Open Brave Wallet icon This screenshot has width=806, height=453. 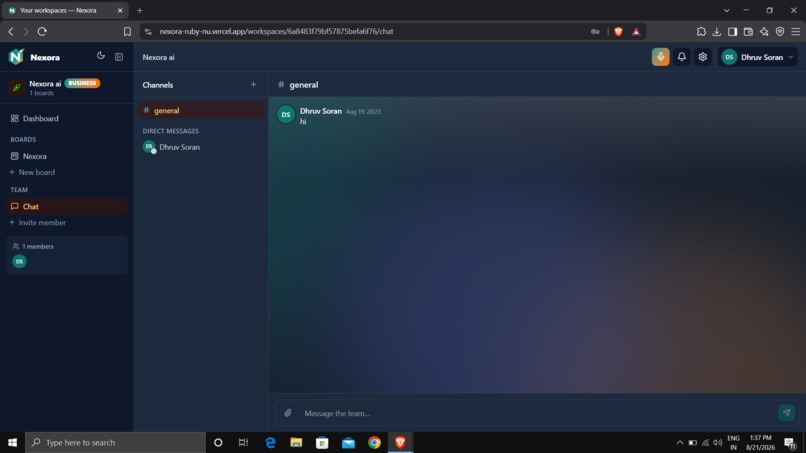[x=748, y=31]
